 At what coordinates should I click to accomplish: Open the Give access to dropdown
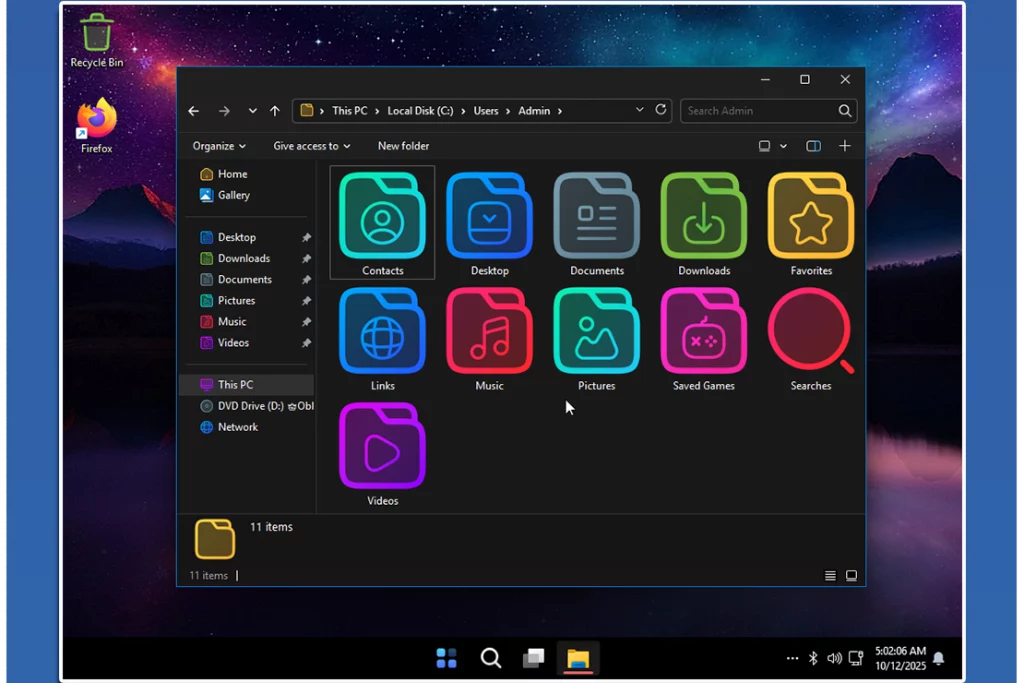(311, 146)
